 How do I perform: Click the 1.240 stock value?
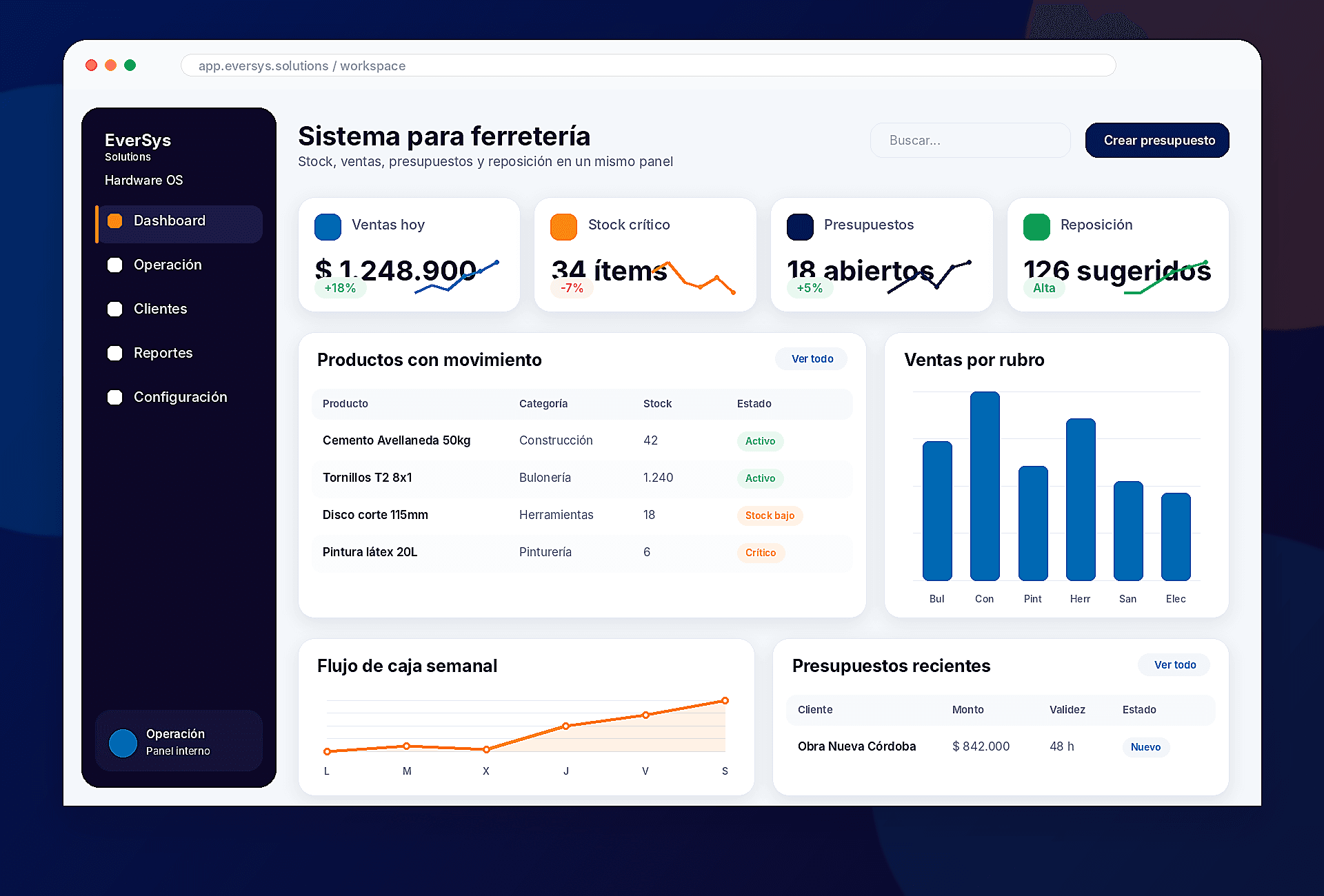658,478
